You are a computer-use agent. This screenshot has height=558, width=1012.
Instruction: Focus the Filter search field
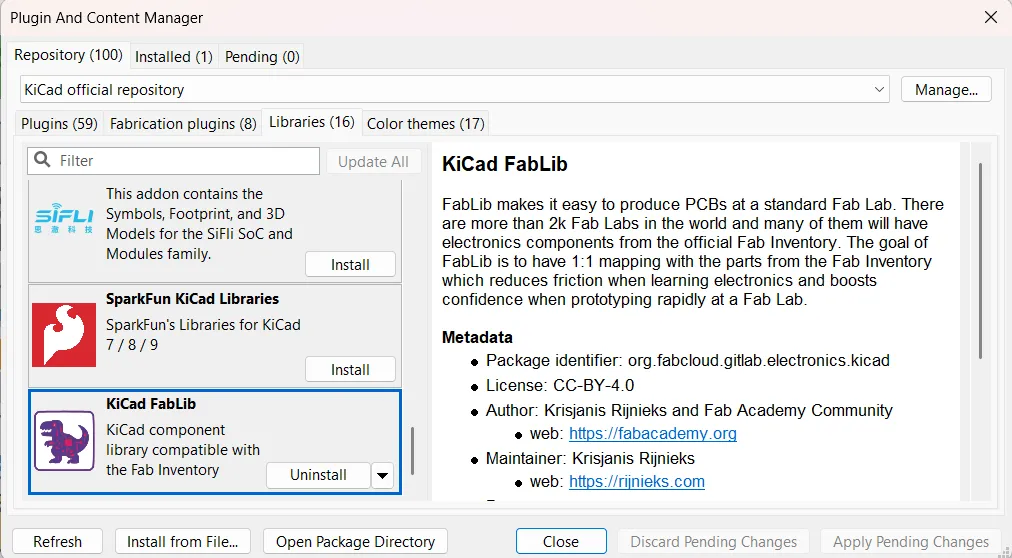tap(173, 161)
